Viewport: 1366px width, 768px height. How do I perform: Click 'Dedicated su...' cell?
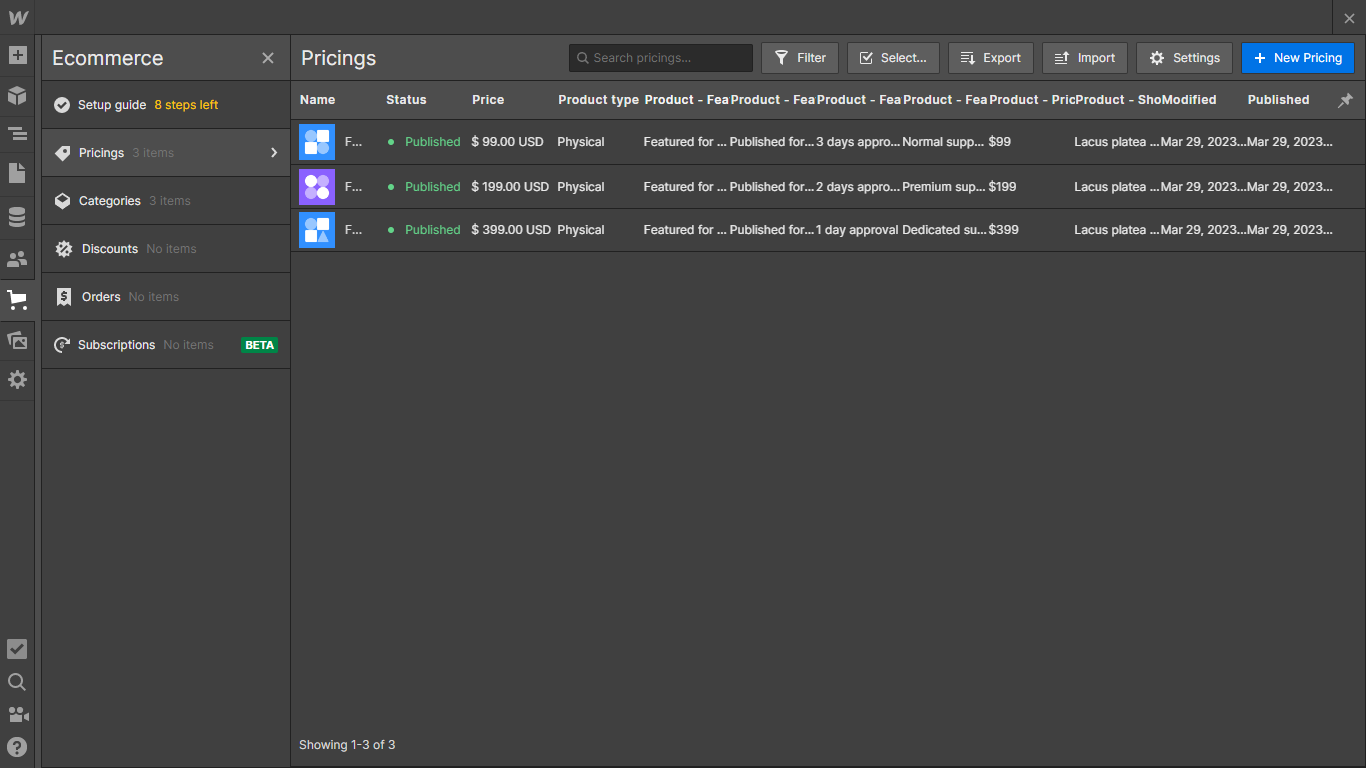[x=944, y=230]
